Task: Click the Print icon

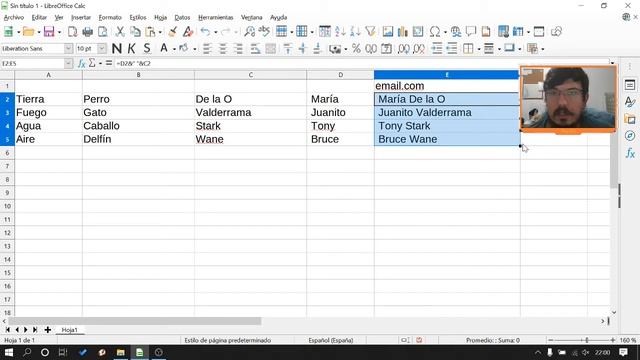Action: 87,31
